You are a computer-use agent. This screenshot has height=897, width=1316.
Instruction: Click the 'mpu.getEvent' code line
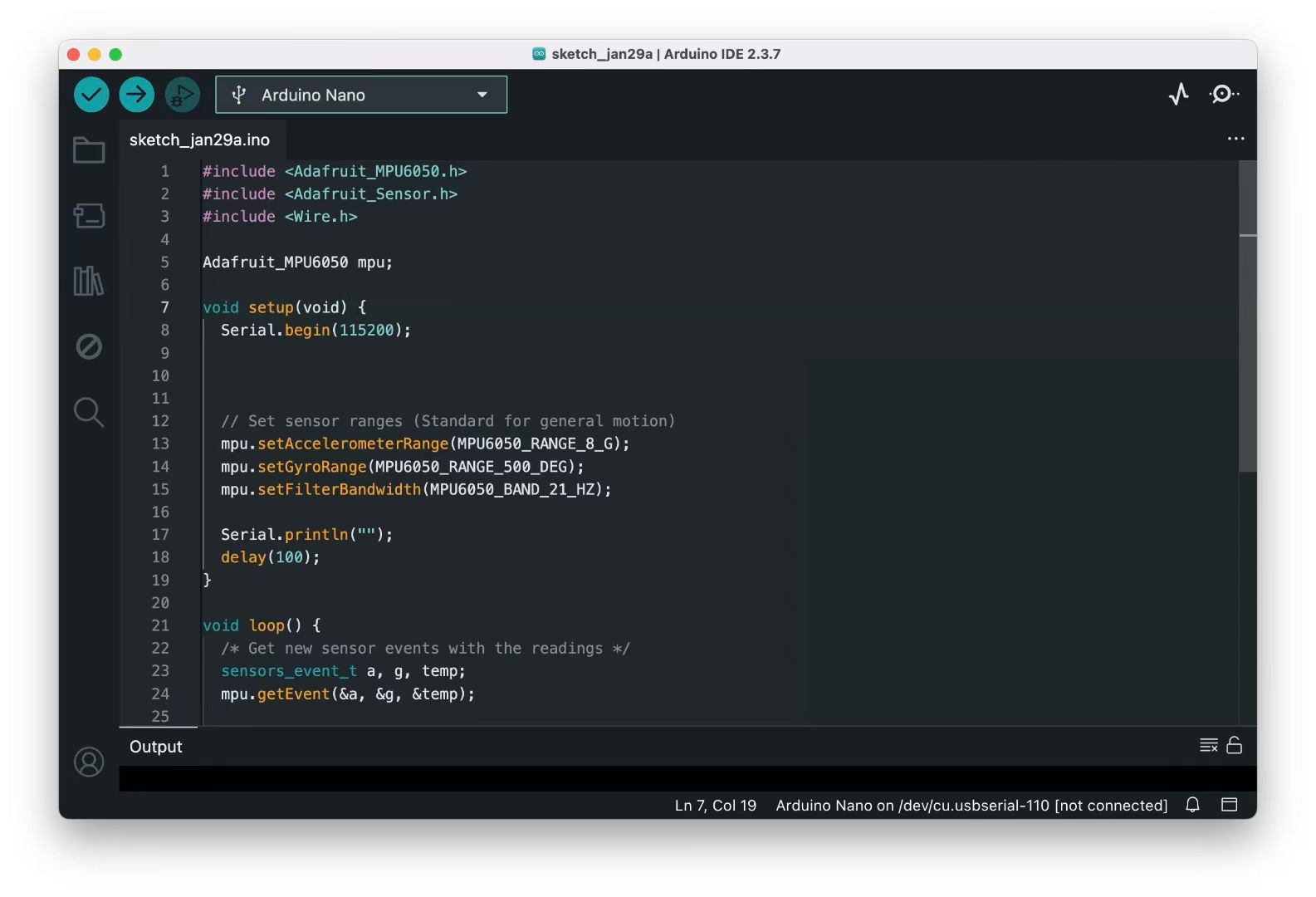tap(347, 694)
